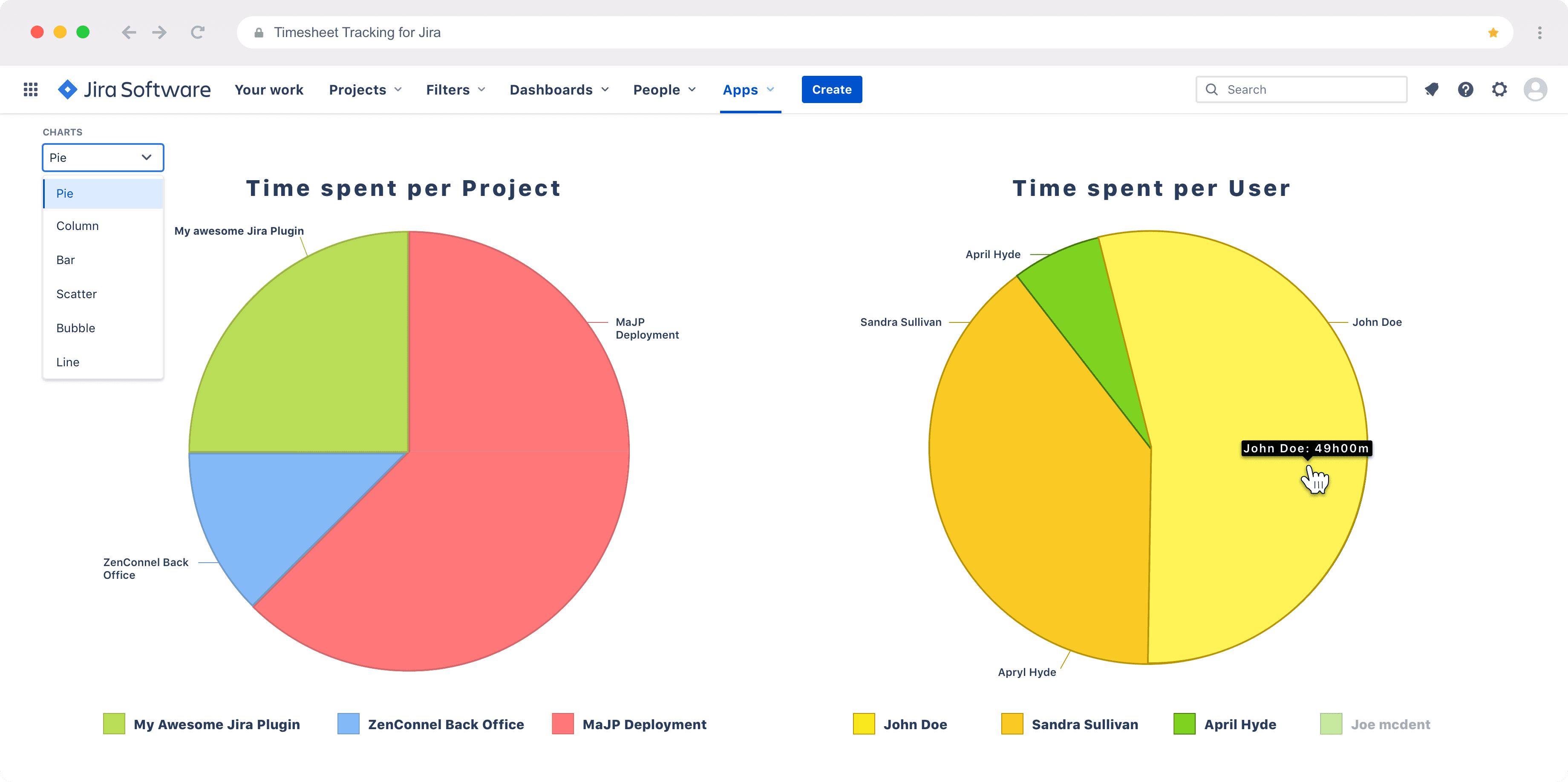Image resolution: width=1568 pixels, height=782 pixels.
Task: Expand the Dashboards menu
Action: (559, 89)
